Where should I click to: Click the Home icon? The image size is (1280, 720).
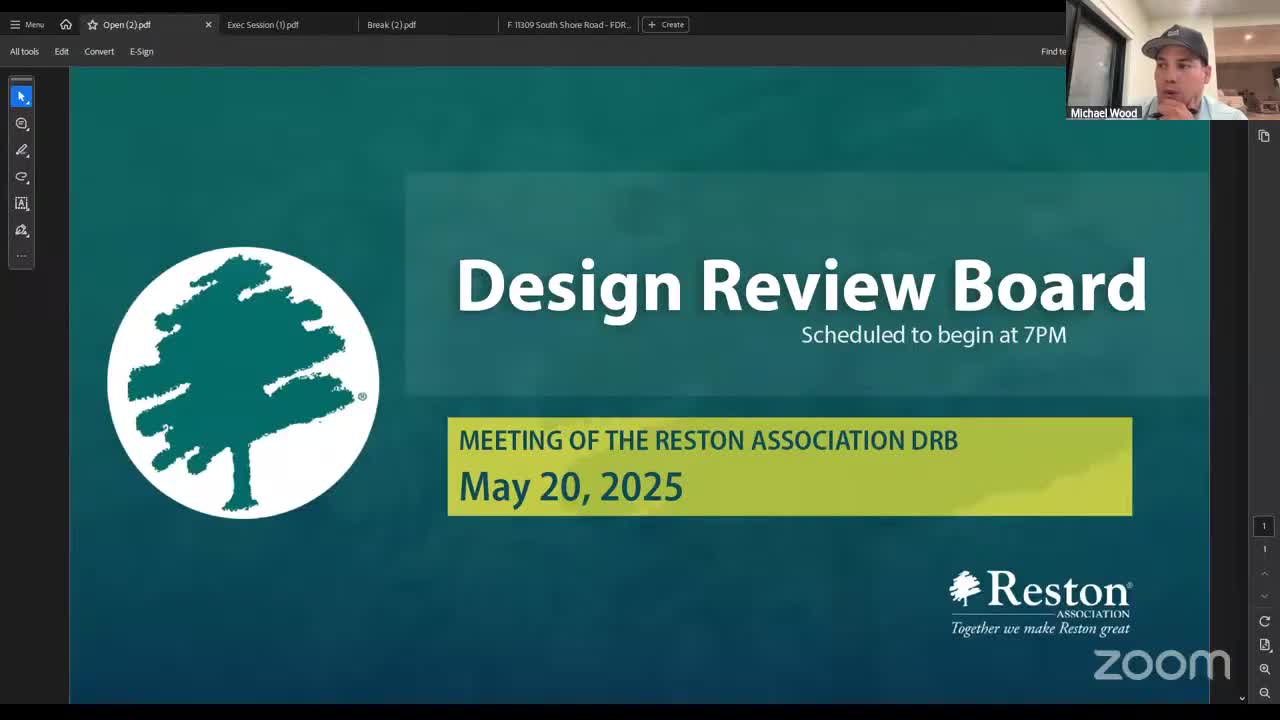(x=66, y=24)
